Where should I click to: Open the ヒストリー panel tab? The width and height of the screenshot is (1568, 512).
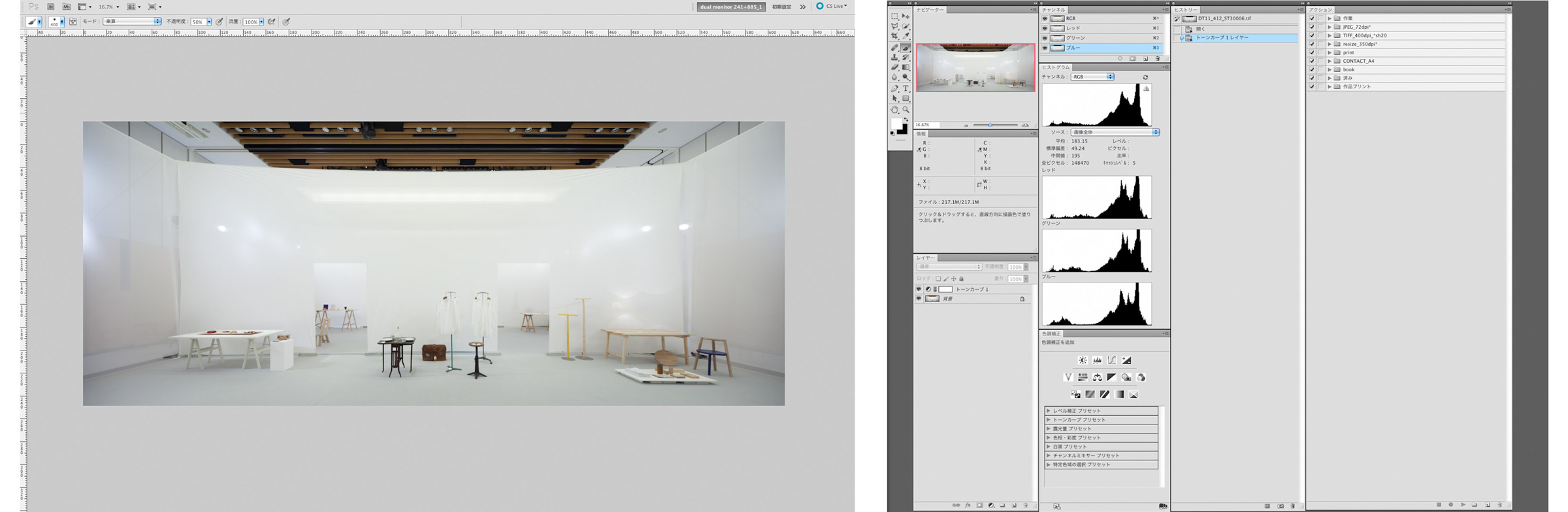point(1186,10)
